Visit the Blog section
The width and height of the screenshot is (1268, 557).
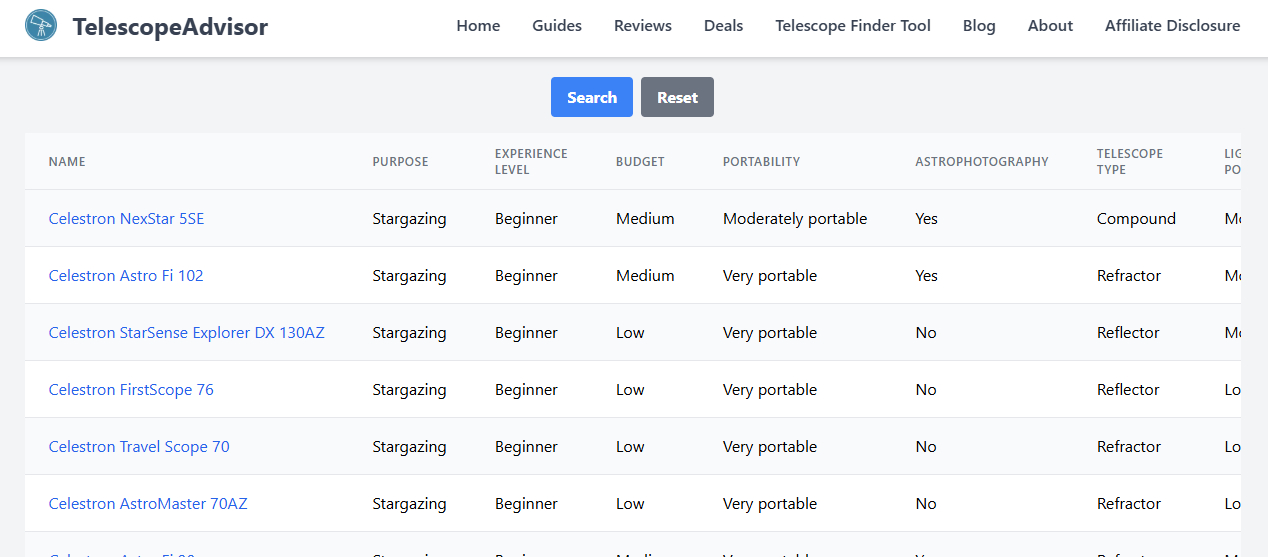tap(979, 26)
